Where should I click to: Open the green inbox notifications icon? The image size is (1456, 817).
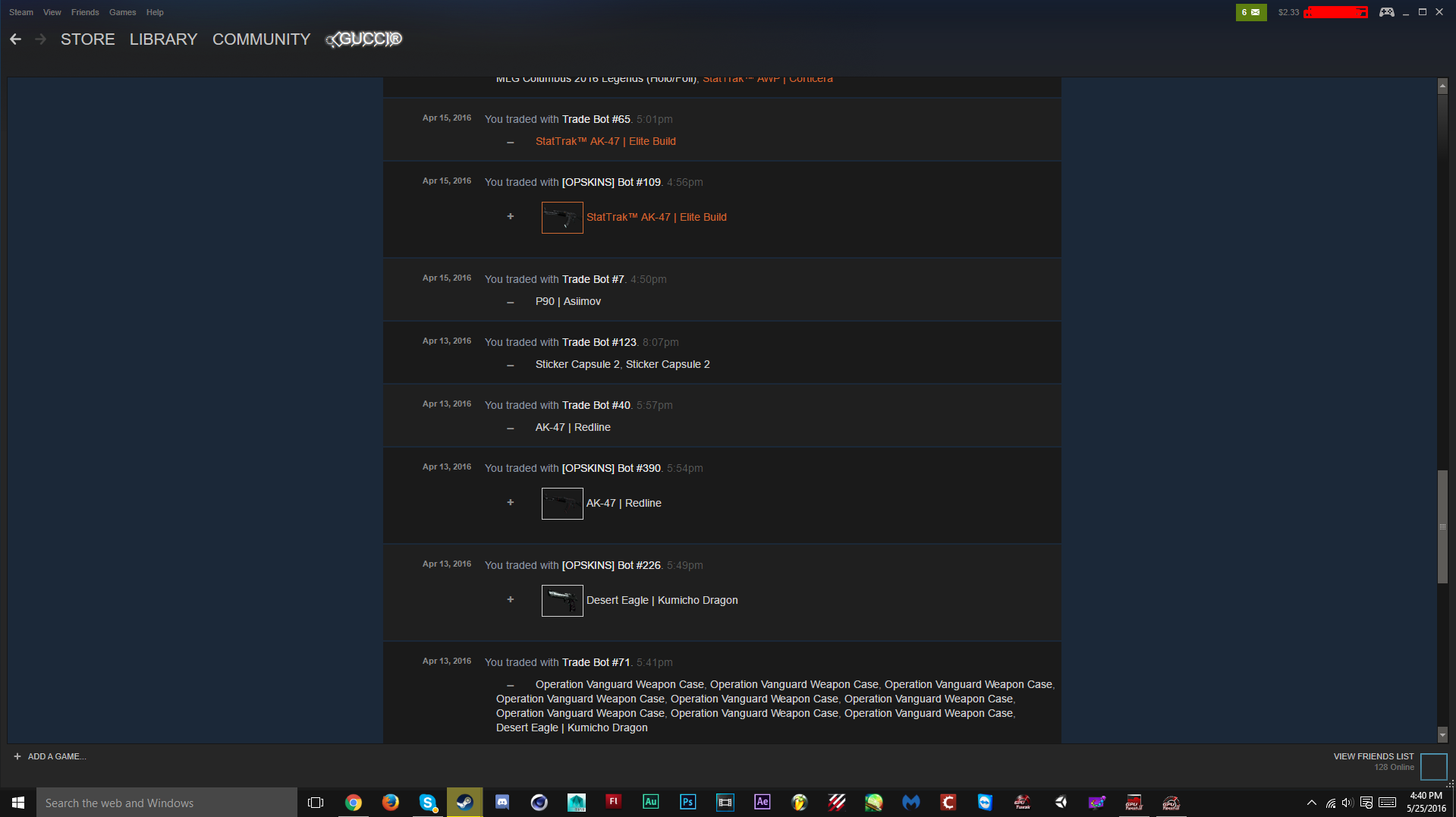click(x=1250, y=12)
